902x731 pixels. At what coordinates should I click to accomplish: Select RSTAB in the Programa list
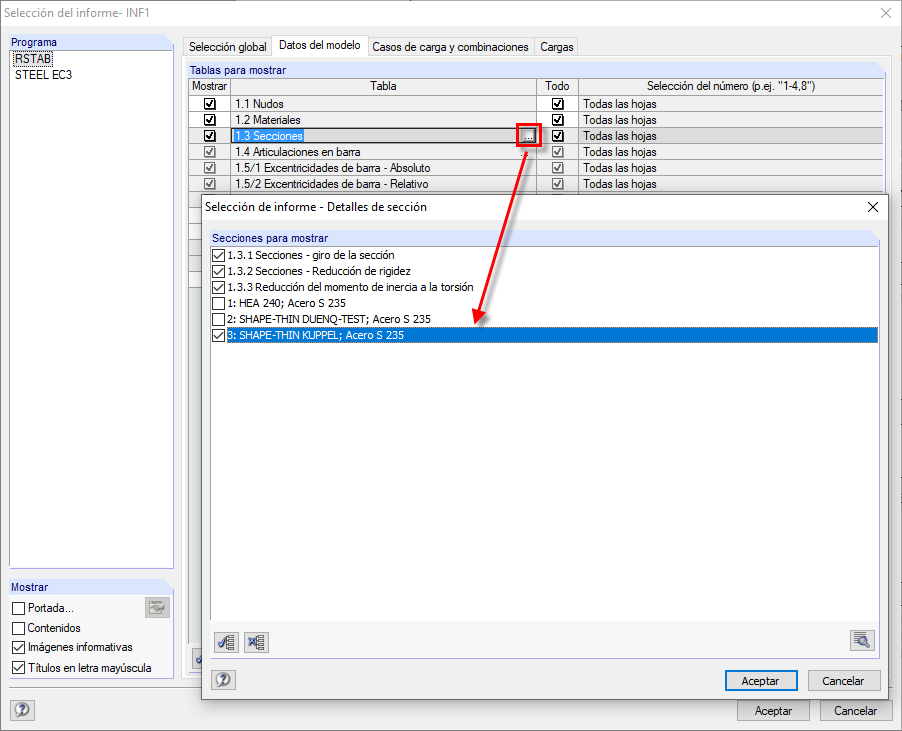pyautogui.click(x=33, y=59)
